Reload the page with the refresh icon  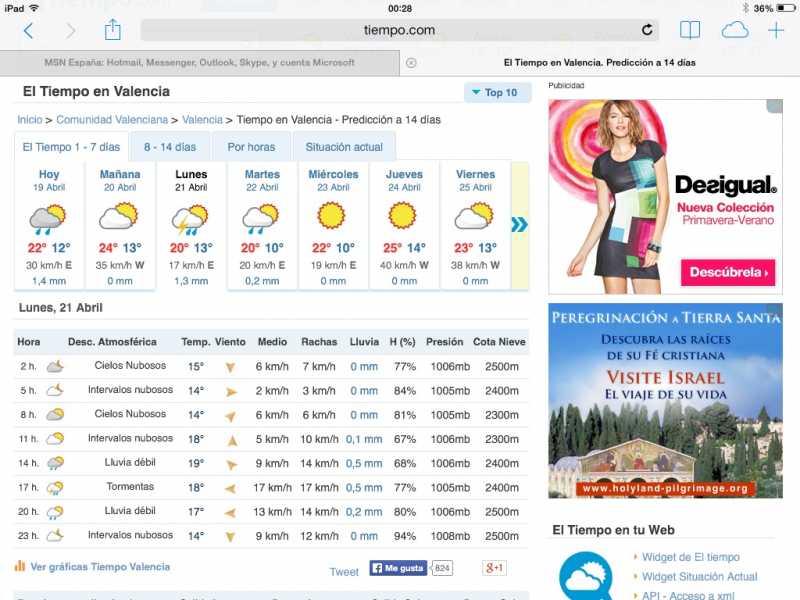[647, 30]
